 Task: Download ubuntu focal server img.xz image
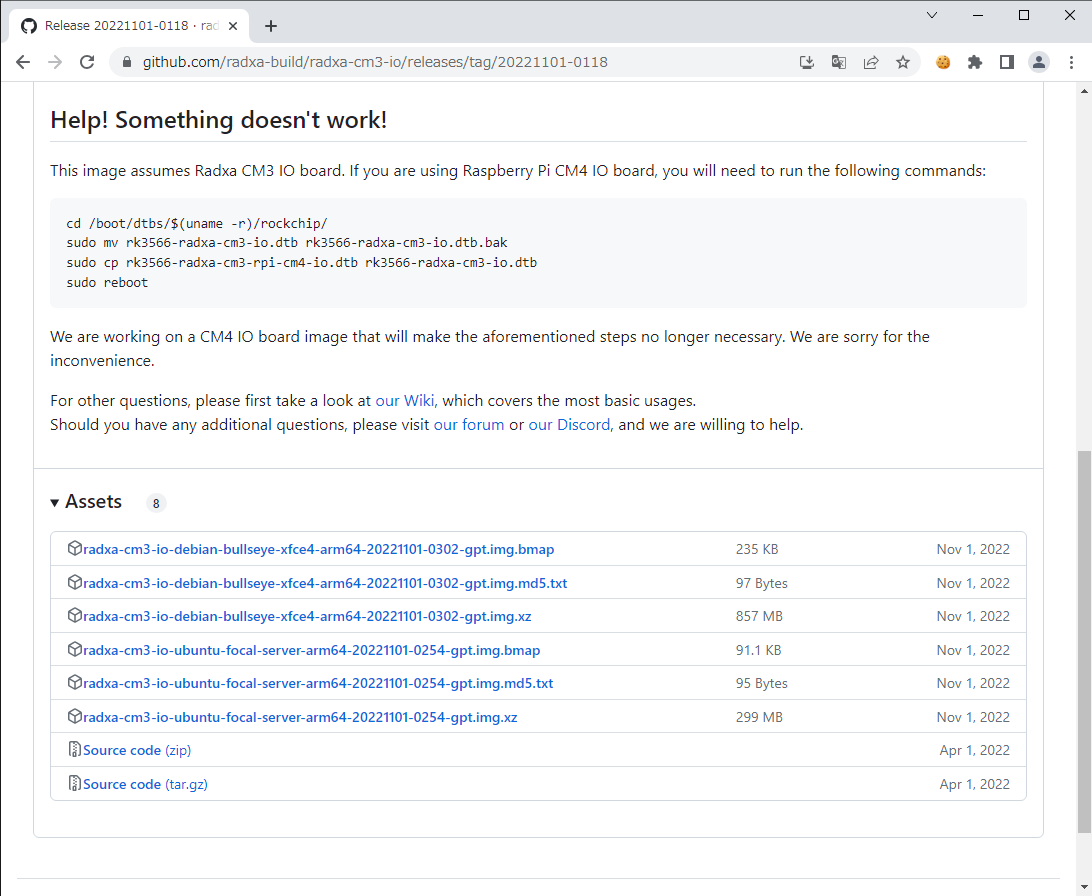pos(300,717)
